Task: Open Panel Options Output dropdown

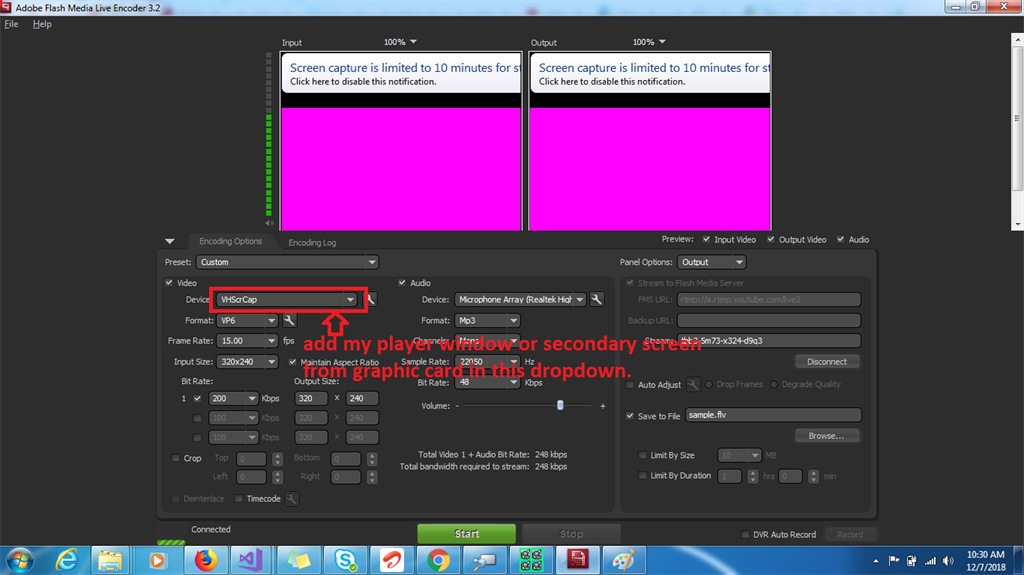Action: (x=711, y=262)
